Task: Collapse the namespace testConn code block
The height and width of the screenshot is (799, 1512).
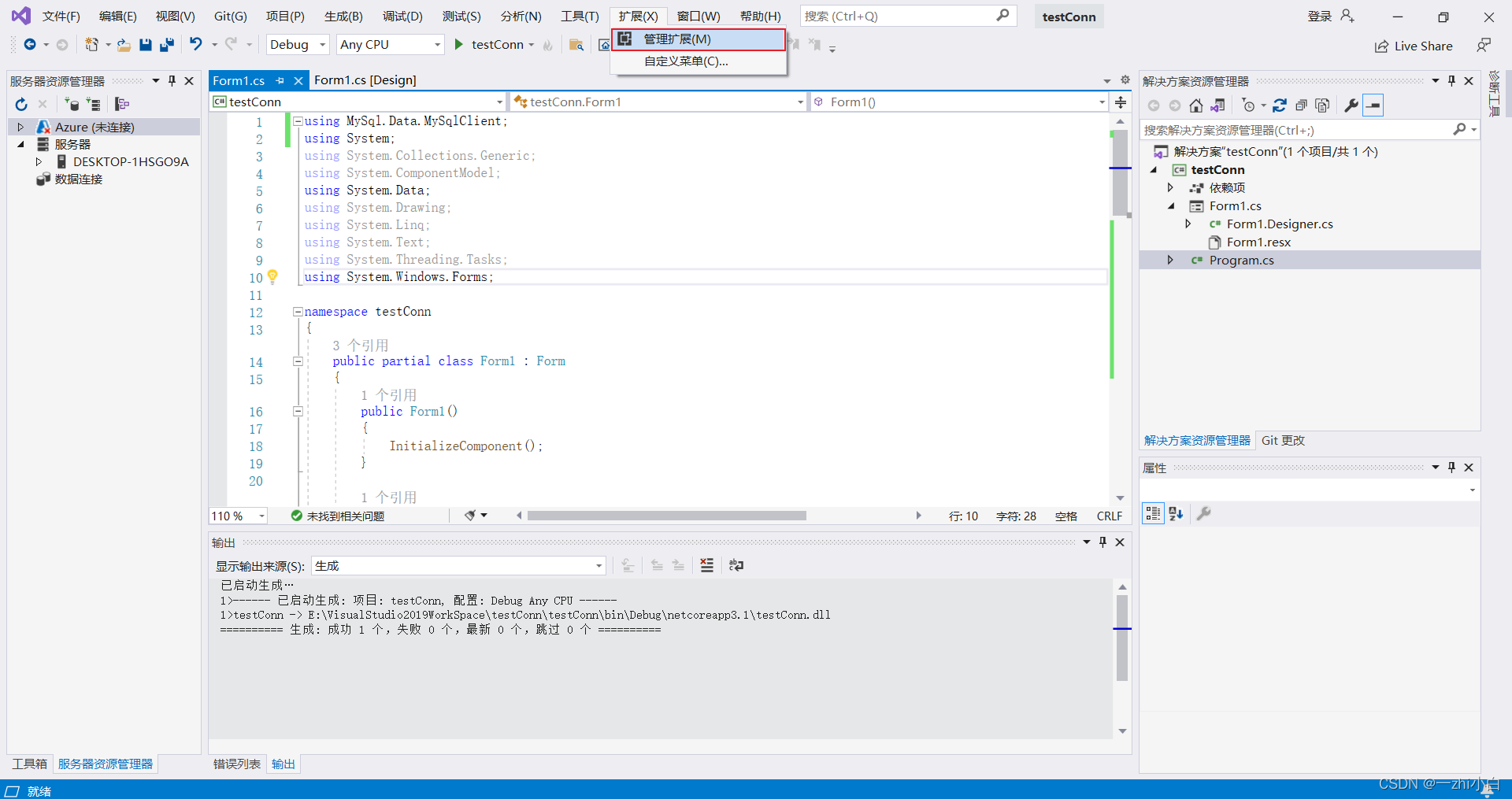Action: 298,312
